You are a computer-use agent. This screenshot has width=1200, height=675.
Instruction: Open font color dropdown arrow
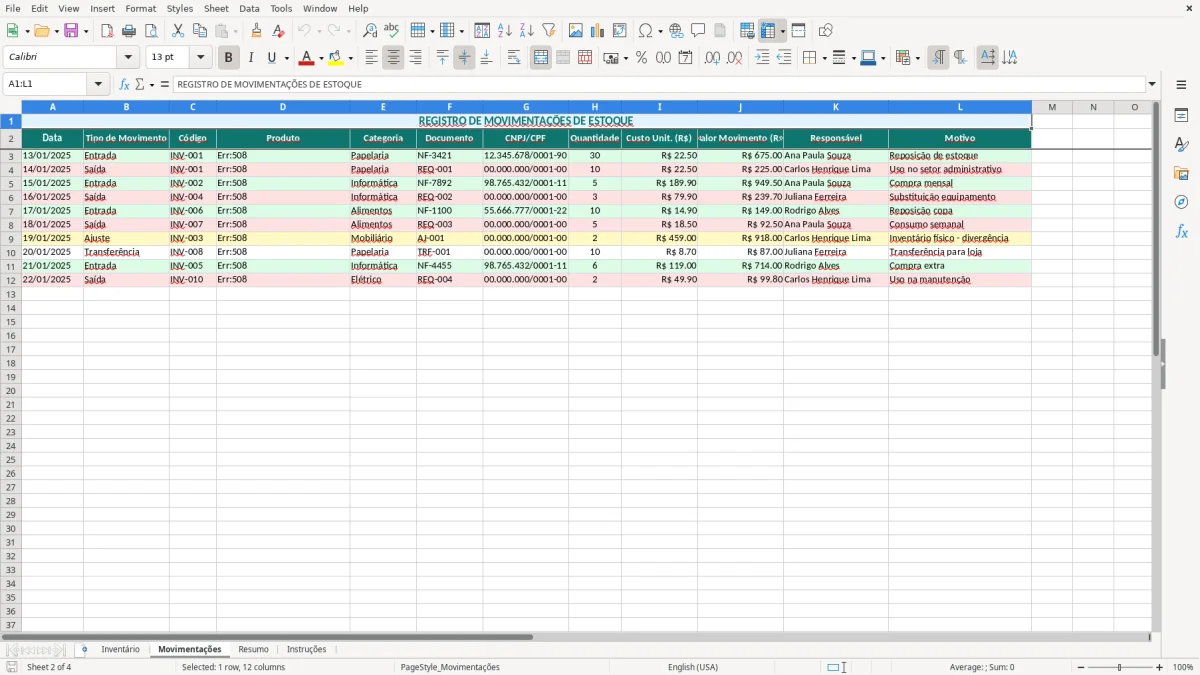tap(321, 58)
